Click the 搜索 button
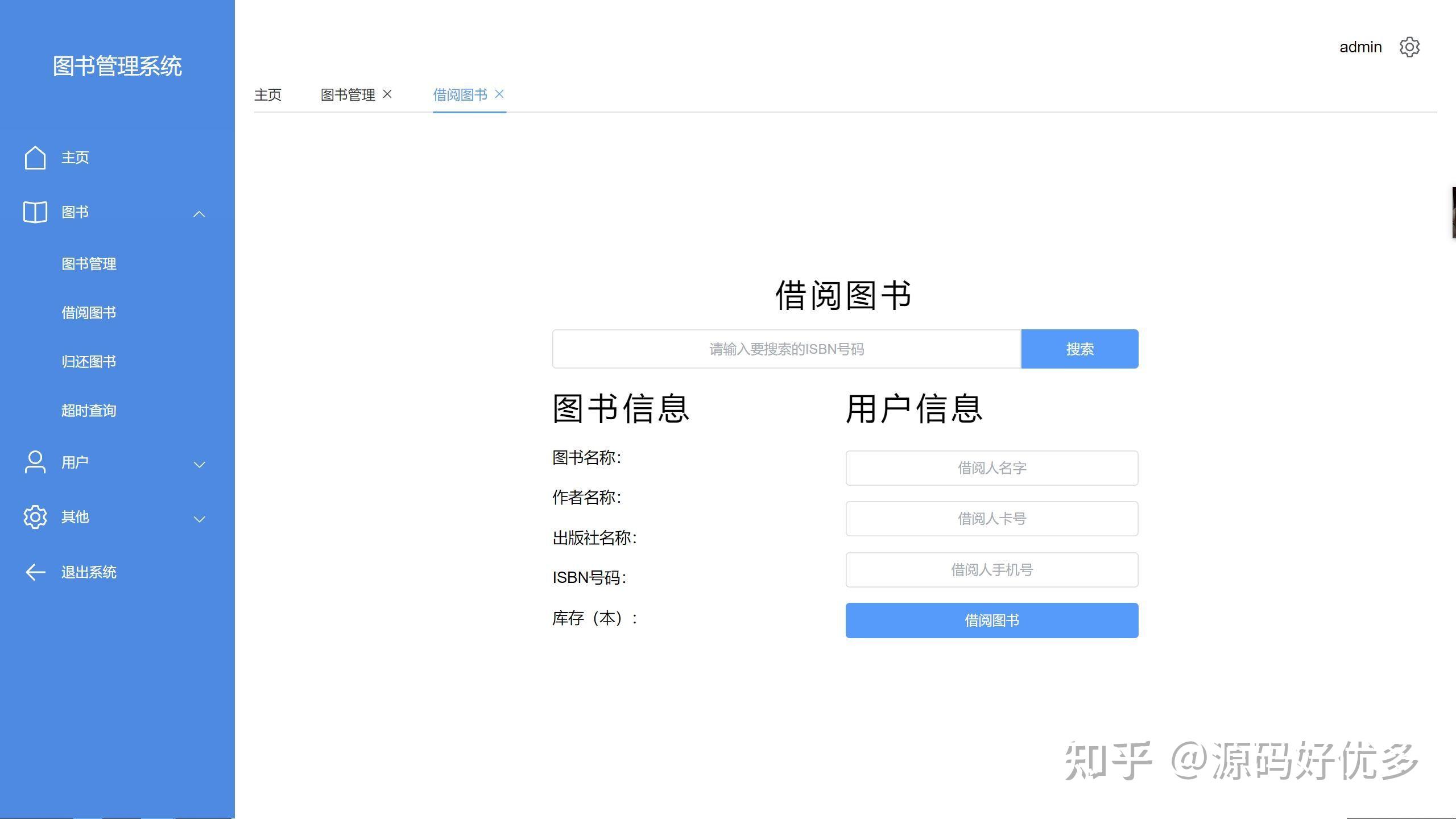1456x819 pixels. tap(1079, 349)
